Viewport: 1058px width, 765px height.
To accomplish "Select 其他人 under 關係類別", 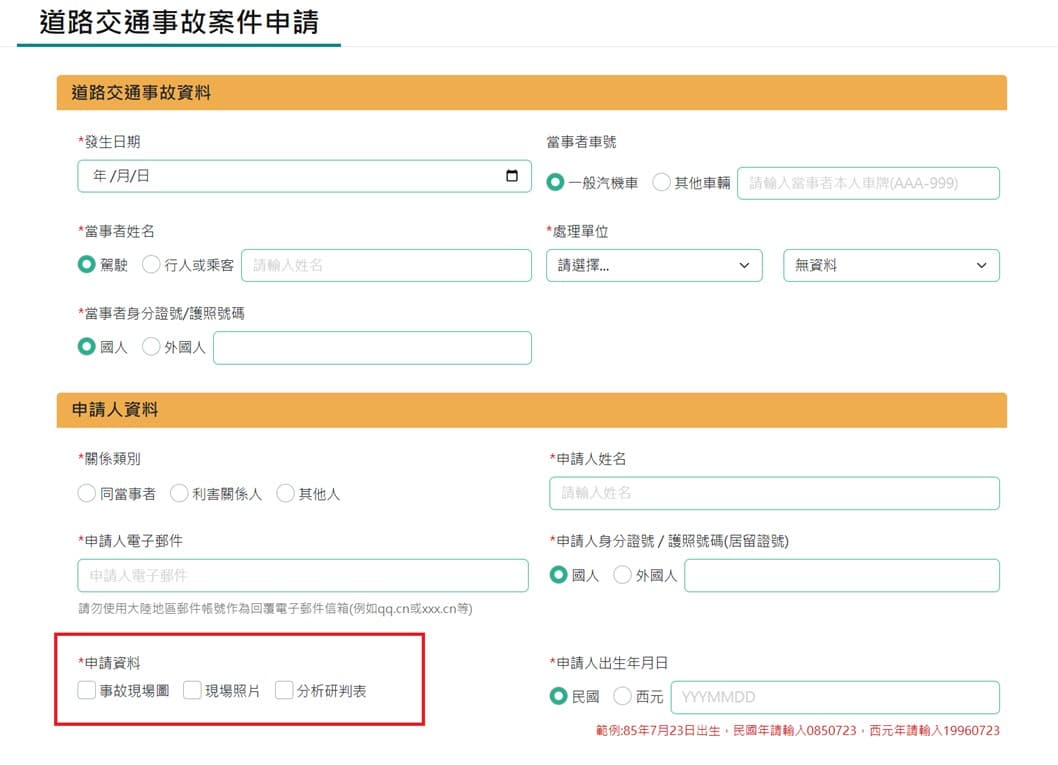I will (x=286, y=494).
